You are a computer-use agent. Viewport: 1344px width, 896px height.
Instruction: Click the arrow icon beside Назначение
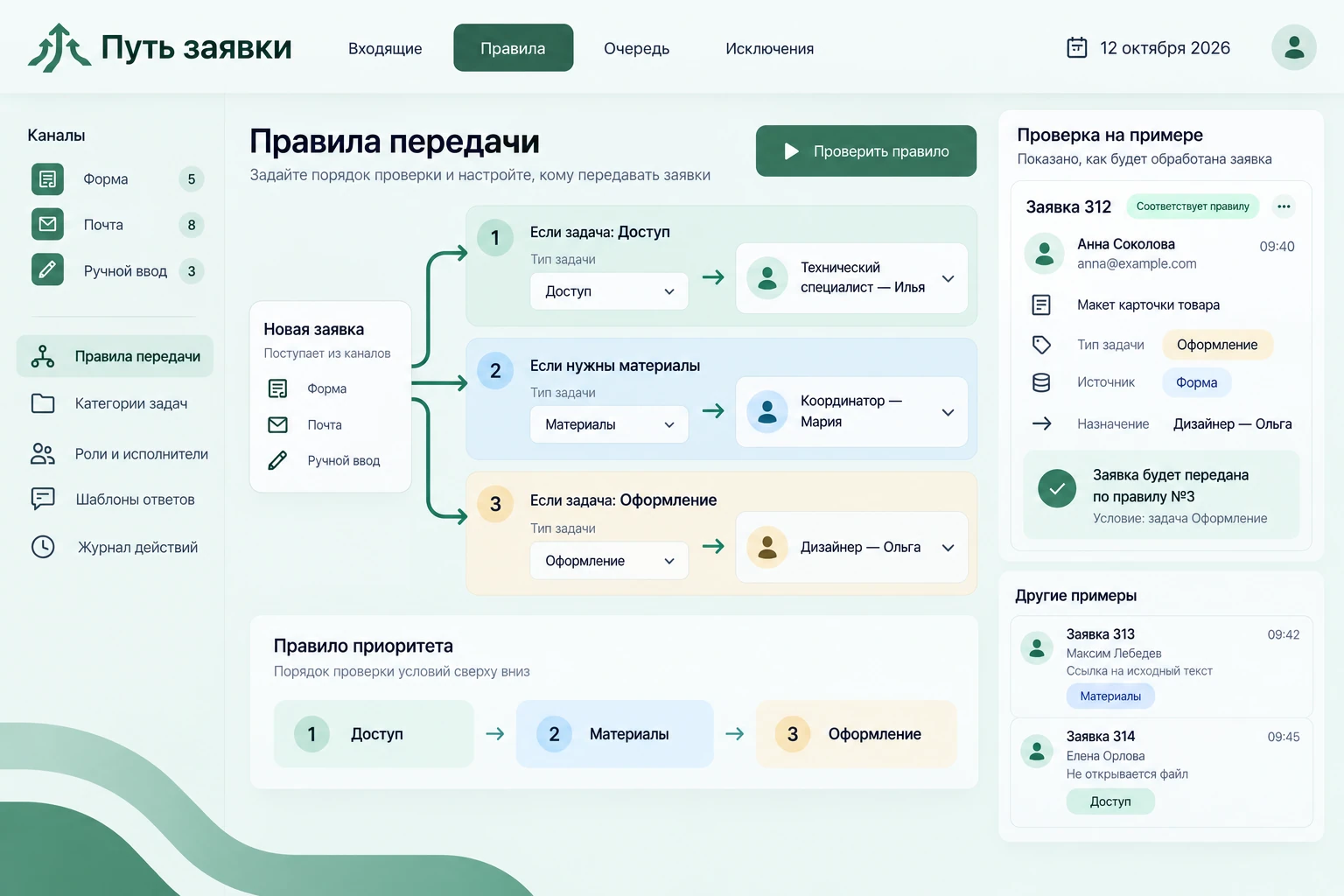pos(1041,423)
